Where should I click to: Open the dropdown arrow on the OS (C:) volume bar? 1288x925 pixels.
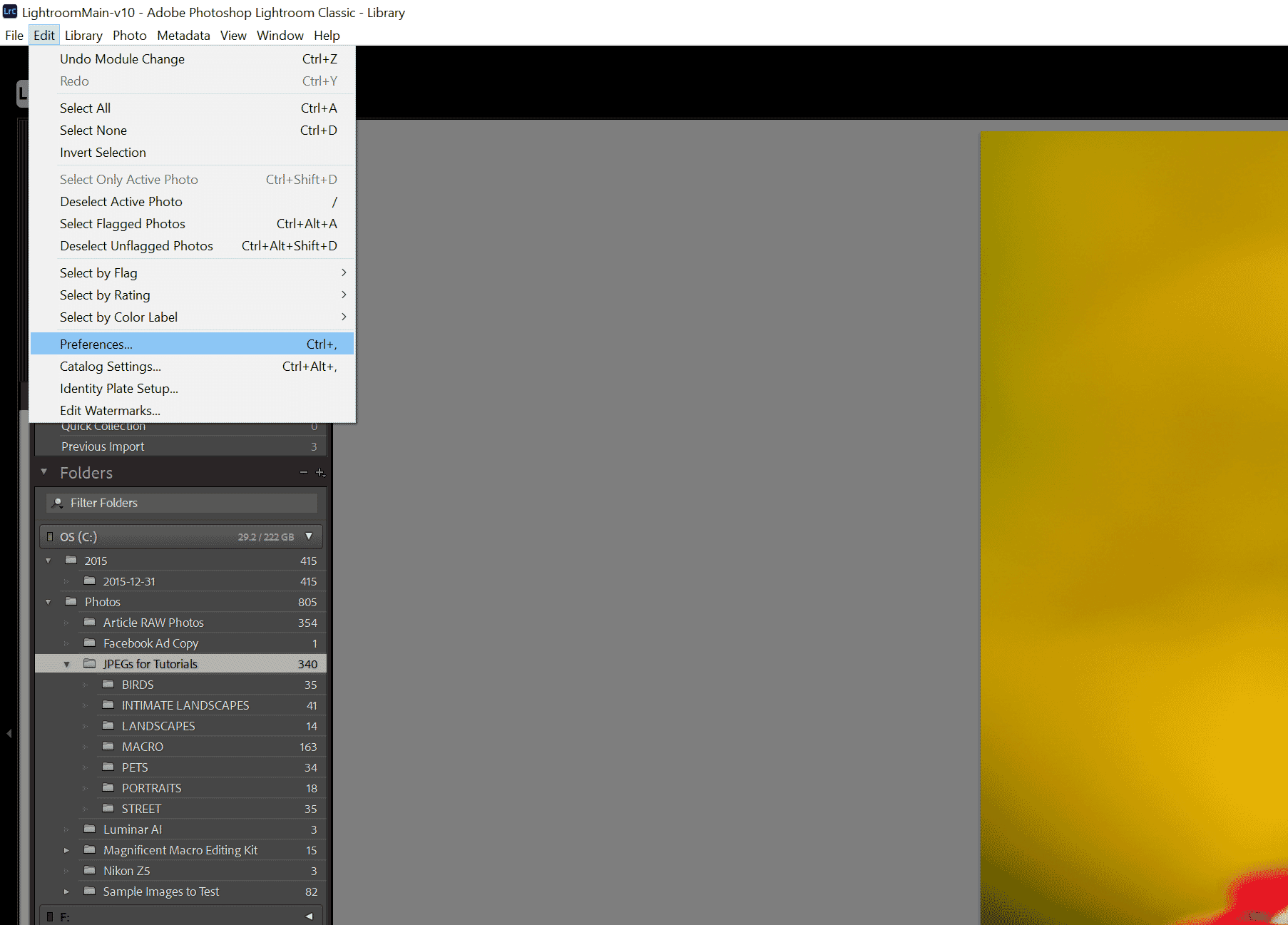(309, 536)
